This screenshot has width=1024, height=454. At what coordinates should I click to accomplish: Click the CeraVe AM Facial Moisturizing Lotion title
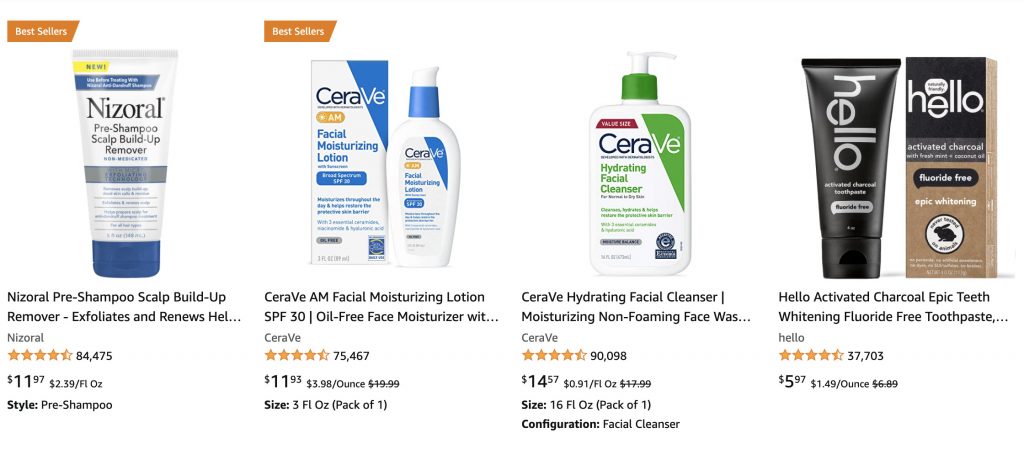pos(381,307)
